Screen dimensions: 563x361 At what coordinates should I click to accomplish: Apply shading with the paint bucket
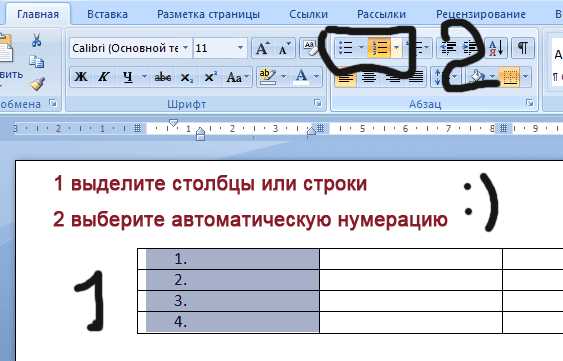[x=478, y=76]
